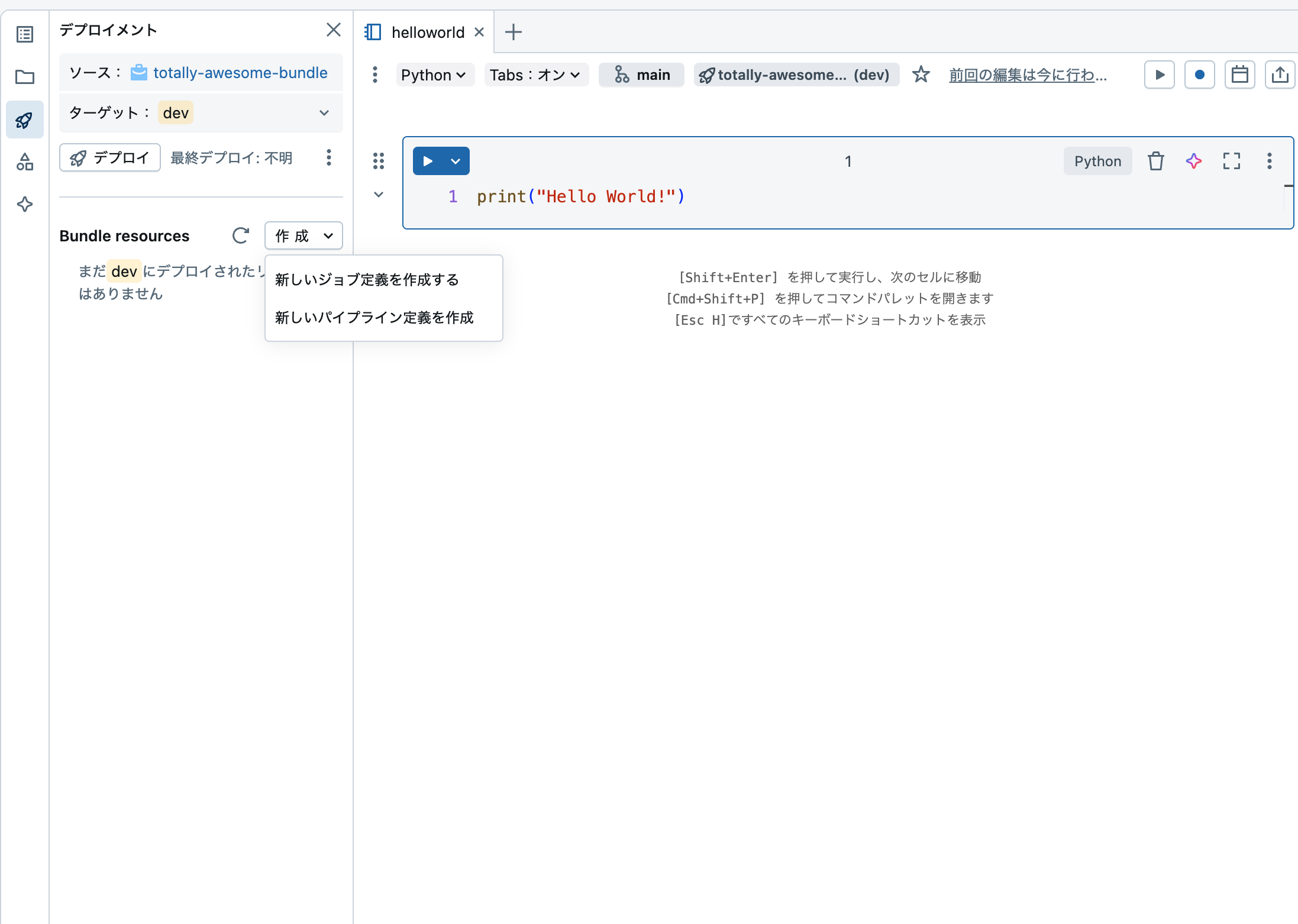This screenshot has height=924, width=1298.
Task: Share the notebook via the export icon
Action: (x=1280, y=75)
